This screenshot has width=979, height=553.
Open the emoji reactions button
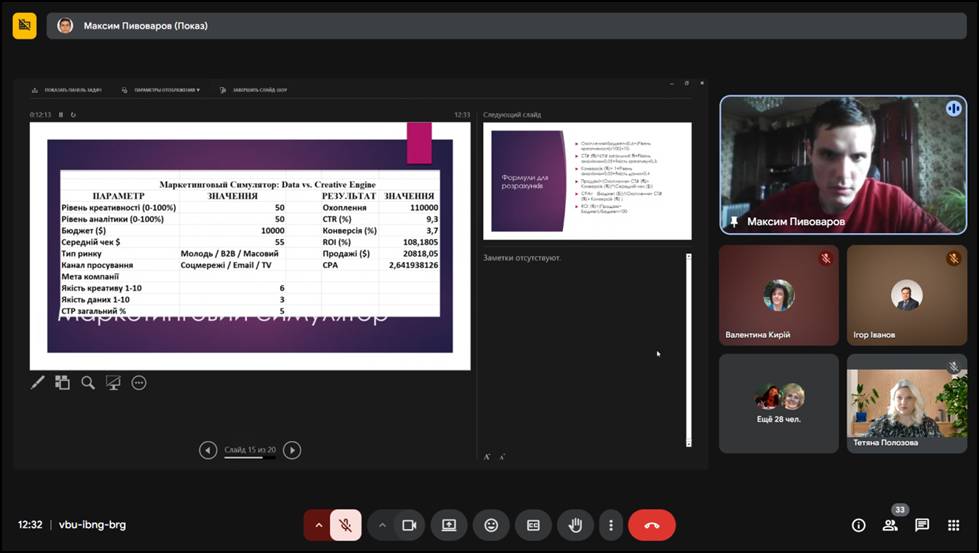[x=491, y=525]
